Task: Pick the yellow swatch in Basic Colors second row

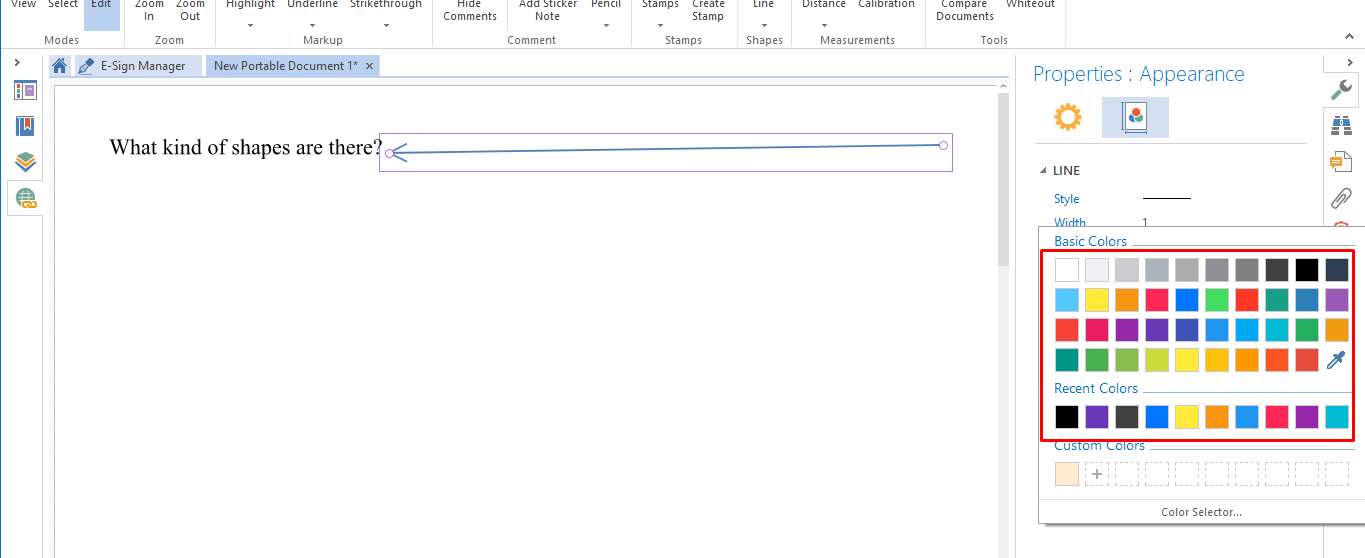Action: tap(1097, 300)
